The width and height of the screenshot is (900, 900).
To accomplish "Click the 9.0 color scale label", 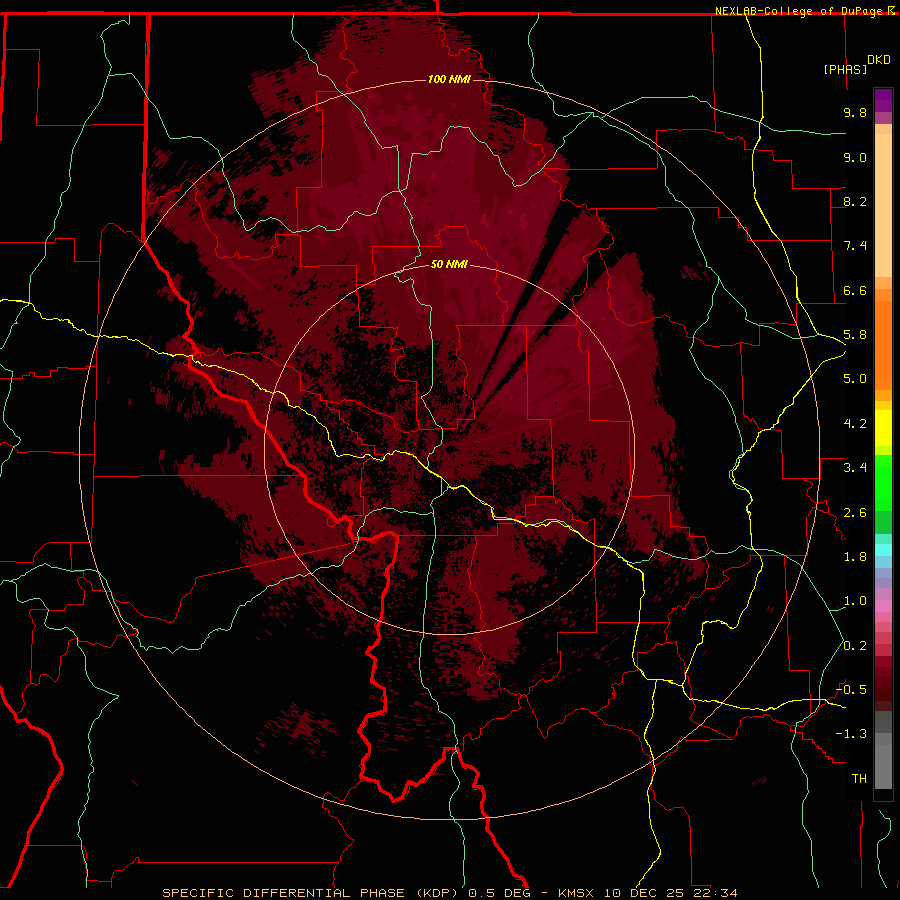I will point(855,157).
